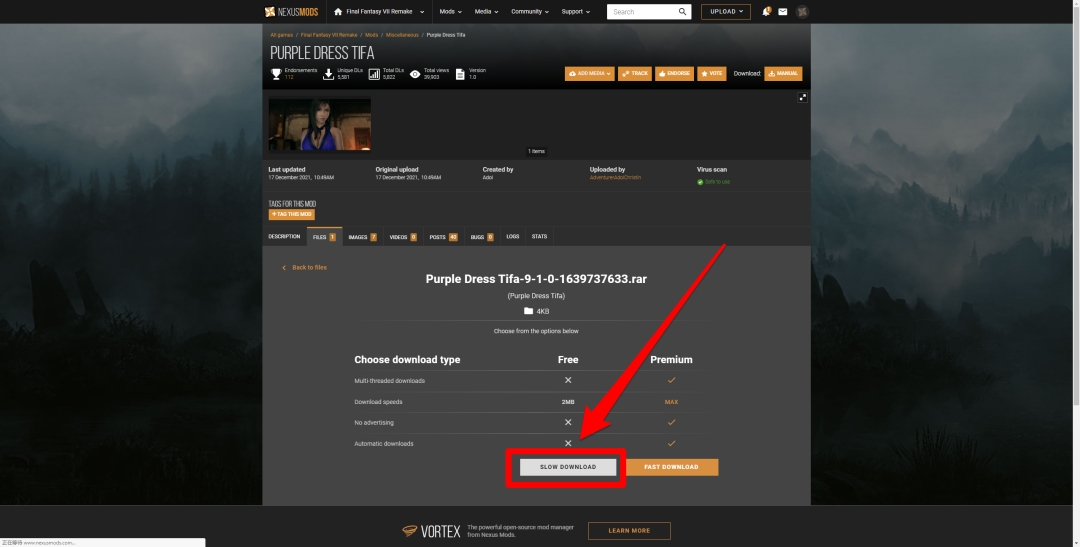The height and width of the screenshot is (547, 1080).
Task: Open the messages envelope icon
Action: pos(783,12)
